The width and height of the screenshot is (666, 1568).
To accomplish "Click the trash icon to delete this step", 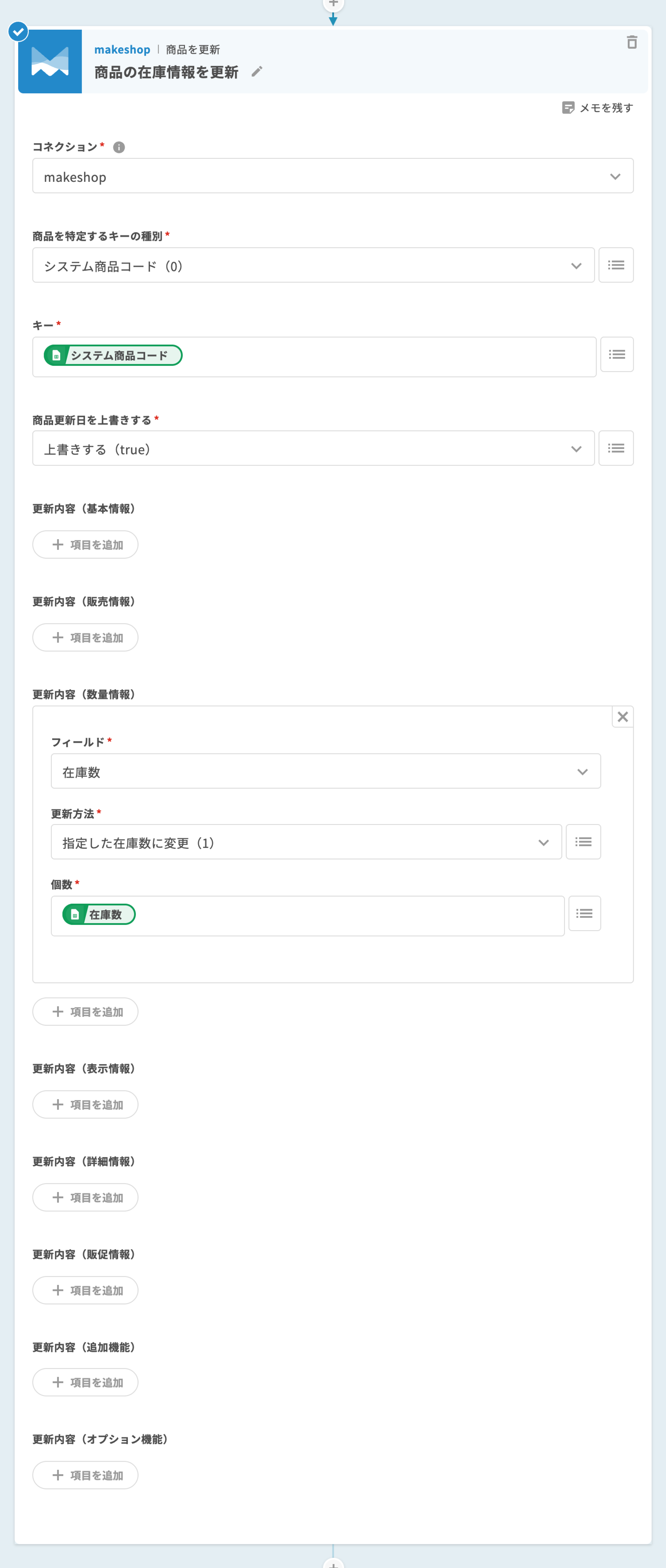I will [x=632, y=43].
